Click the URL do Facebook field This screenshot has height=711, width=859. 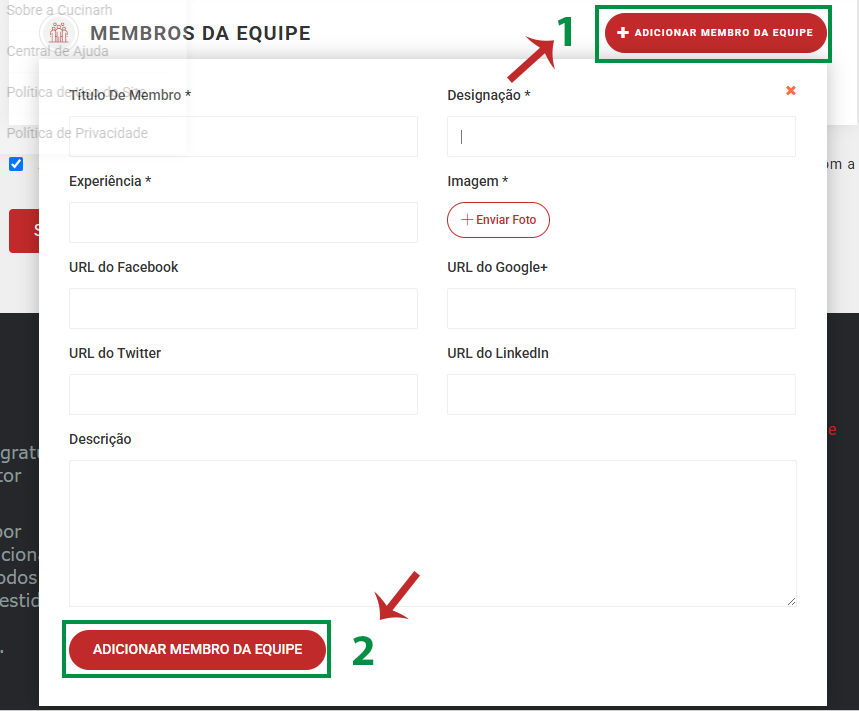coord(242,308)
